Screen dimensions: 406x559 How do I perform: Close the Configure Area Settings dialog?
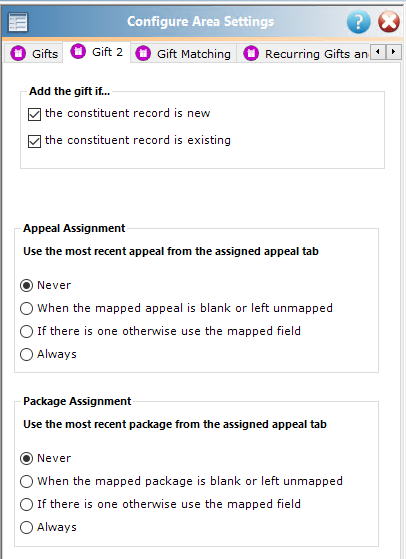(389, 22)
